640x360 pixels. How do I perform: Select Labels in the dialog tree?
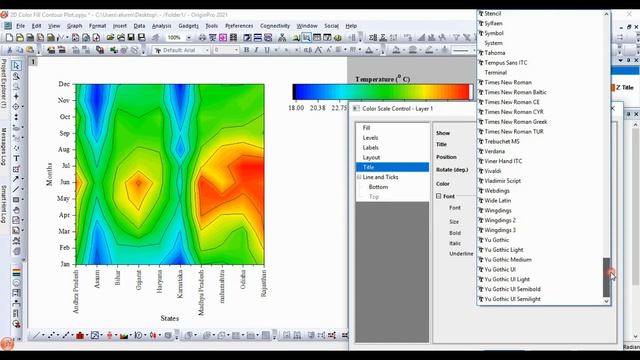pyautogui.click(x=371, y=147)
